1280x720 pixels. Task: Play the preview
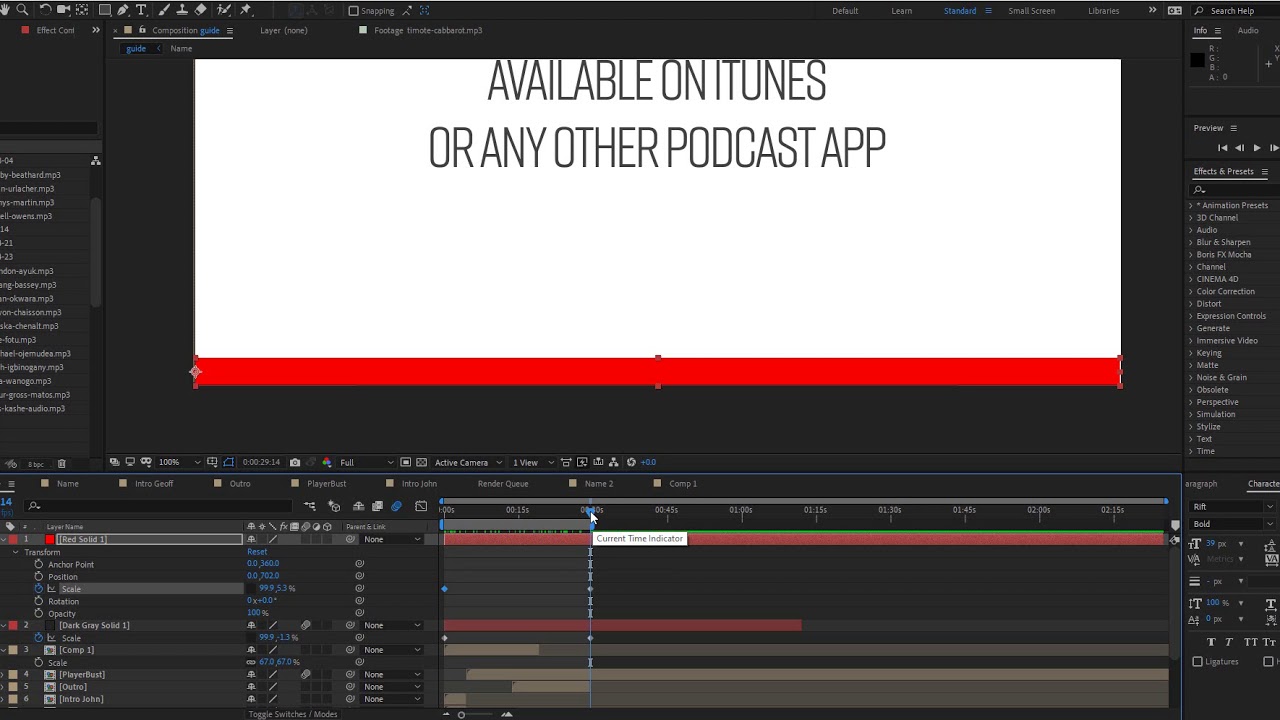(x=1257, y=148)
